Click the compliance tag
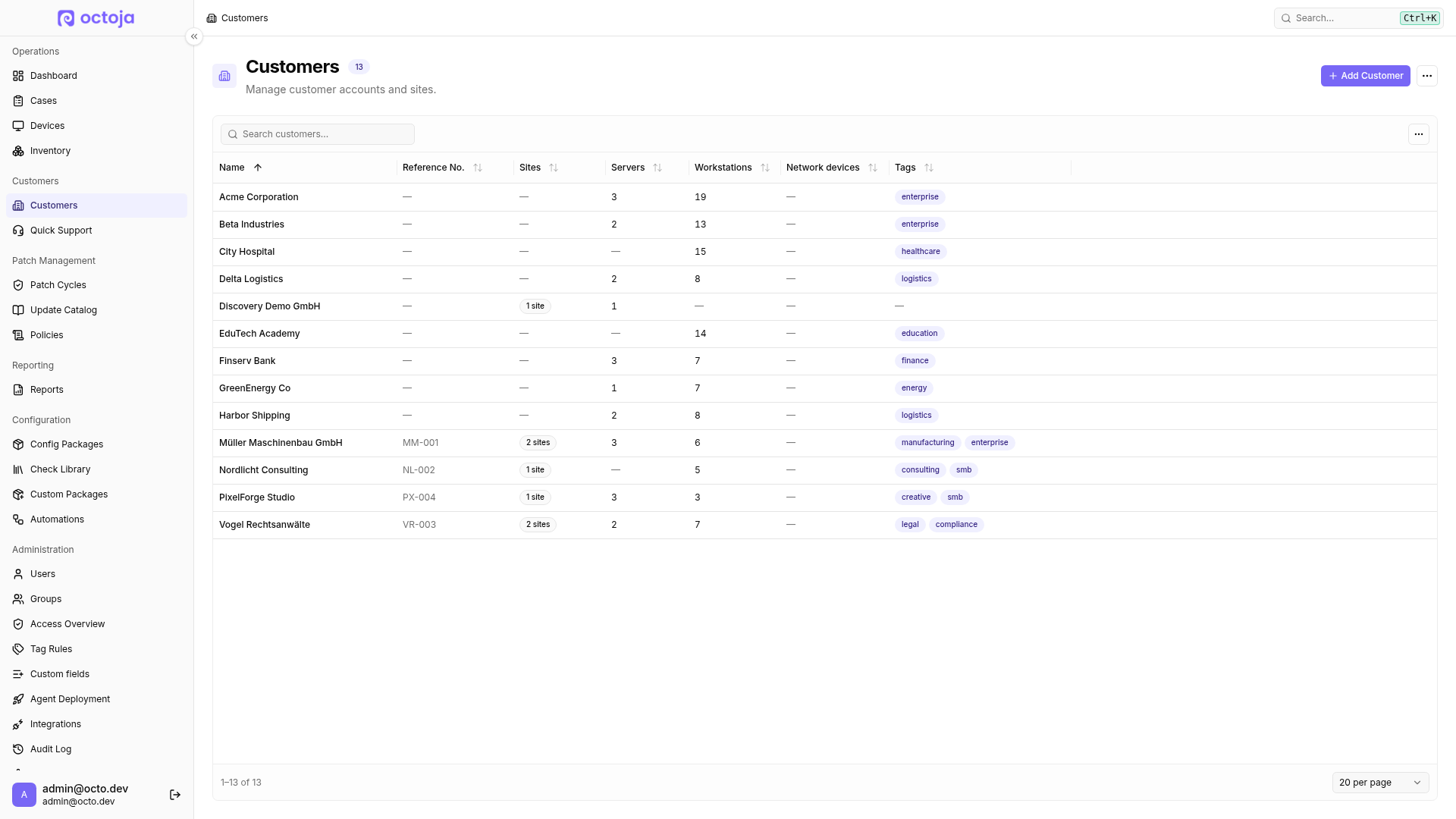 coord(956,525)
